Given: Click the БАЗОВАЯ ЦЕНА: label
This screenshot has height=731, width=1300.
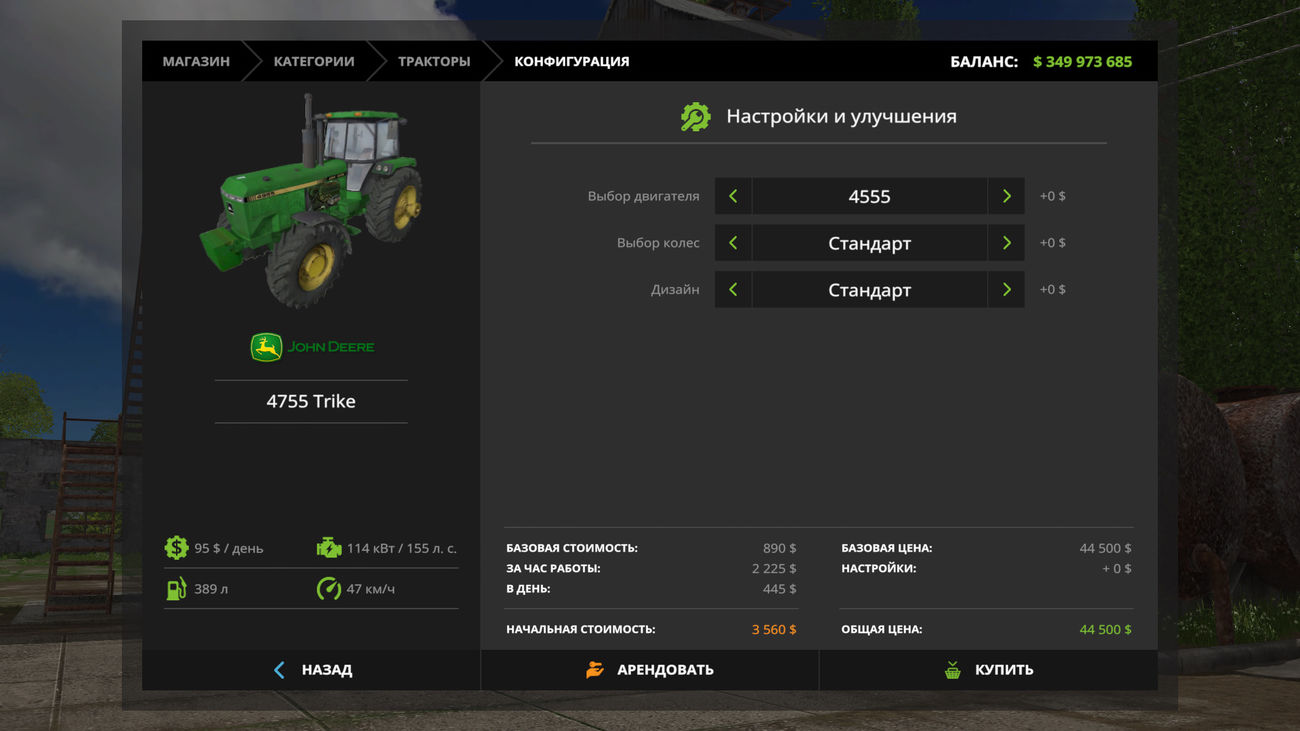Looking at the screenshot, I should 887,548.
